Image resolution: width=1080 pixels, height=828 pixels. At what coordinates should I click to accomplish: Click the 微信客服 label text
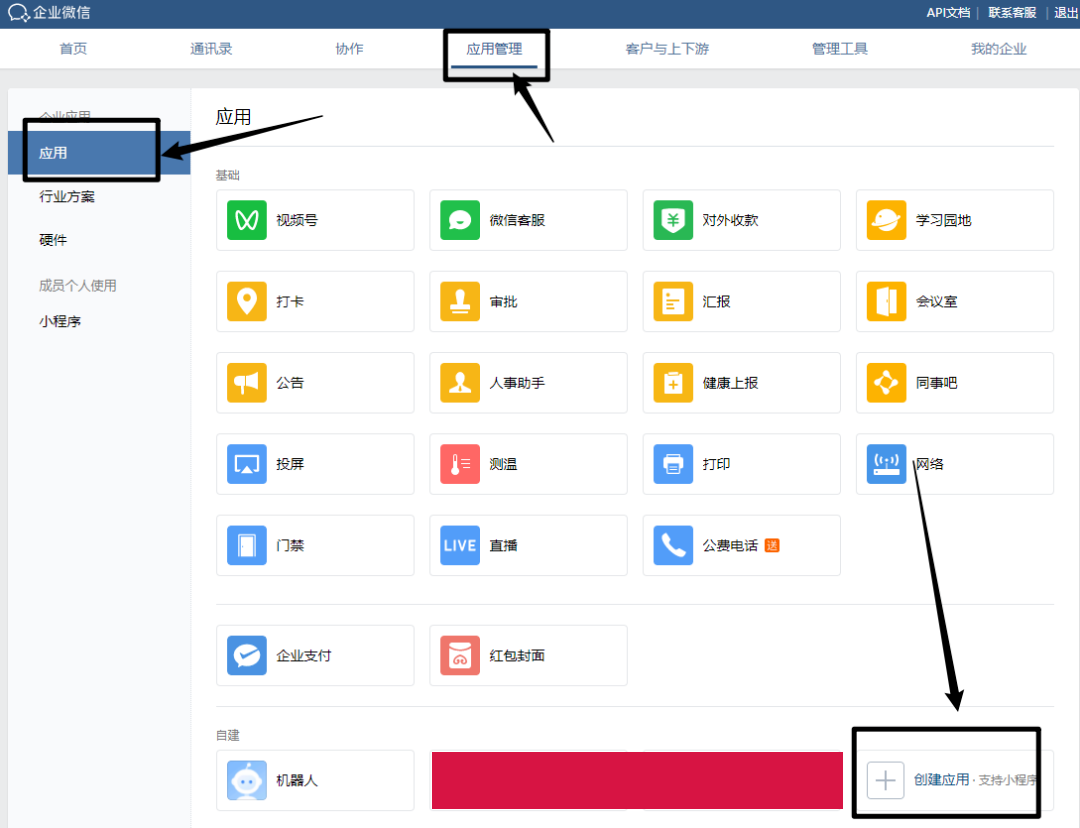coord(517,220)
